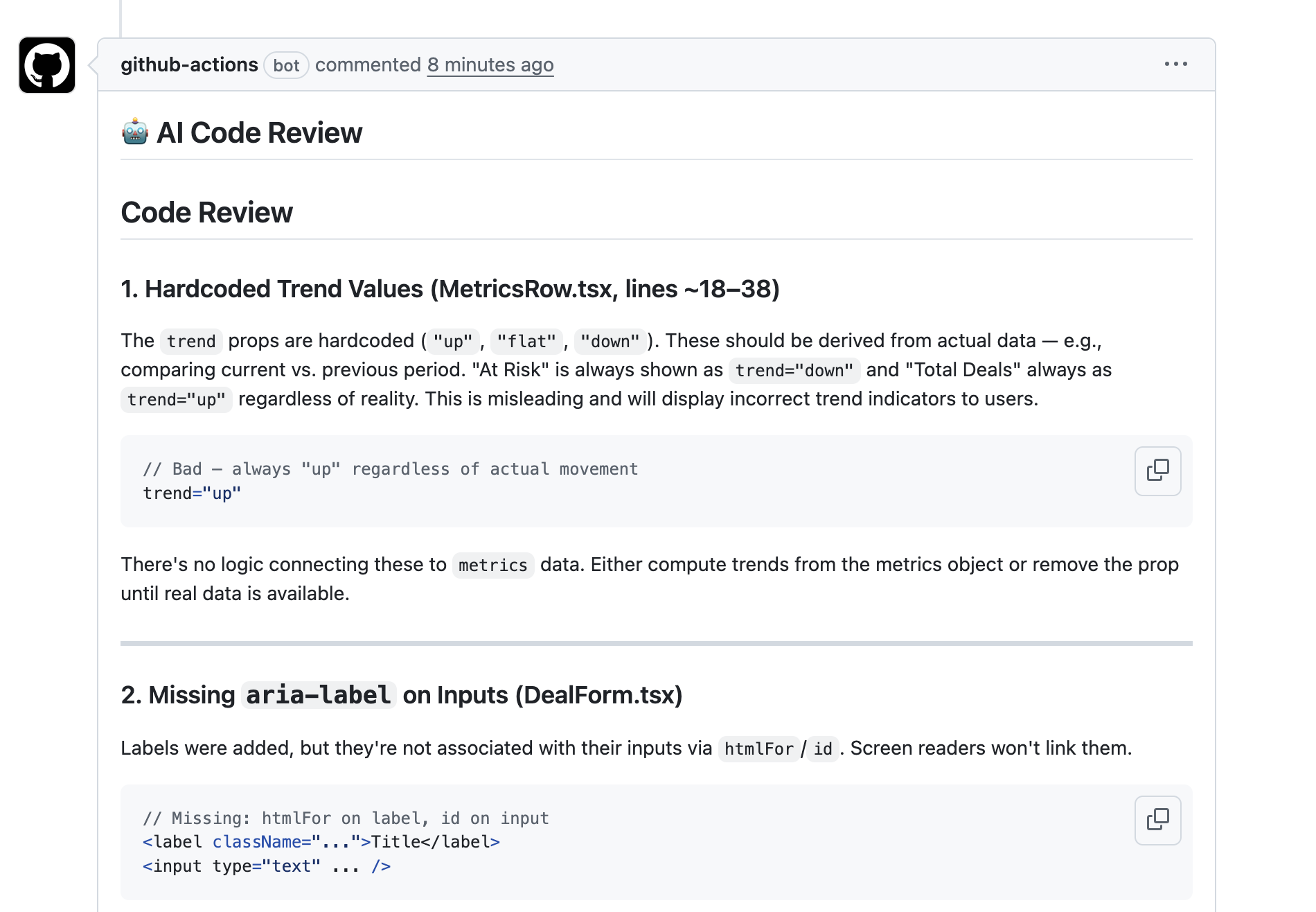Click the inline 'trend' code token
The width and height of the screenshot is (1316, 912).
(191, 342)
